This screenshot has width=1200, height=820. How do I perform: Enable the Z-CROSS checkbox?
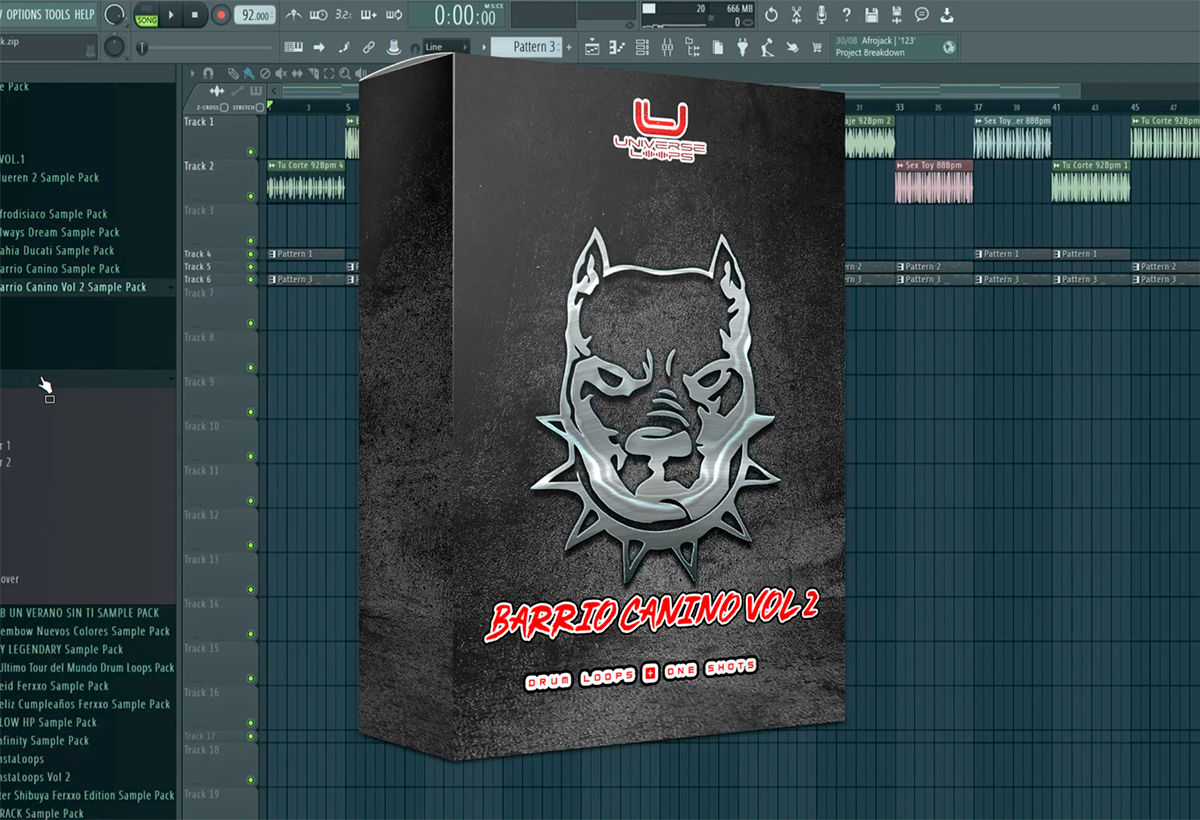(224, 106)
